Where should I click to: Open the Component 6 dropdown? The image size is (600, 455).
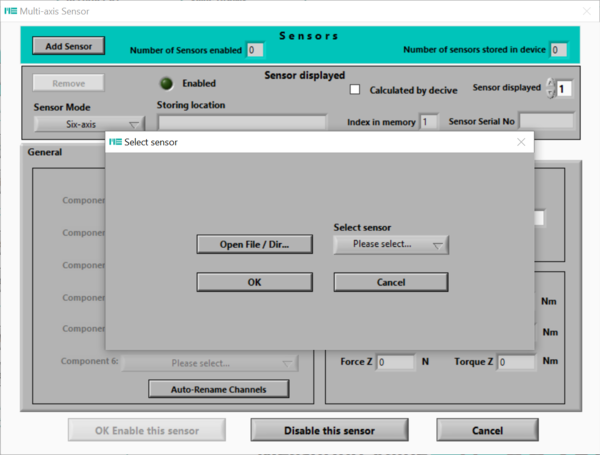pos(210,363)
